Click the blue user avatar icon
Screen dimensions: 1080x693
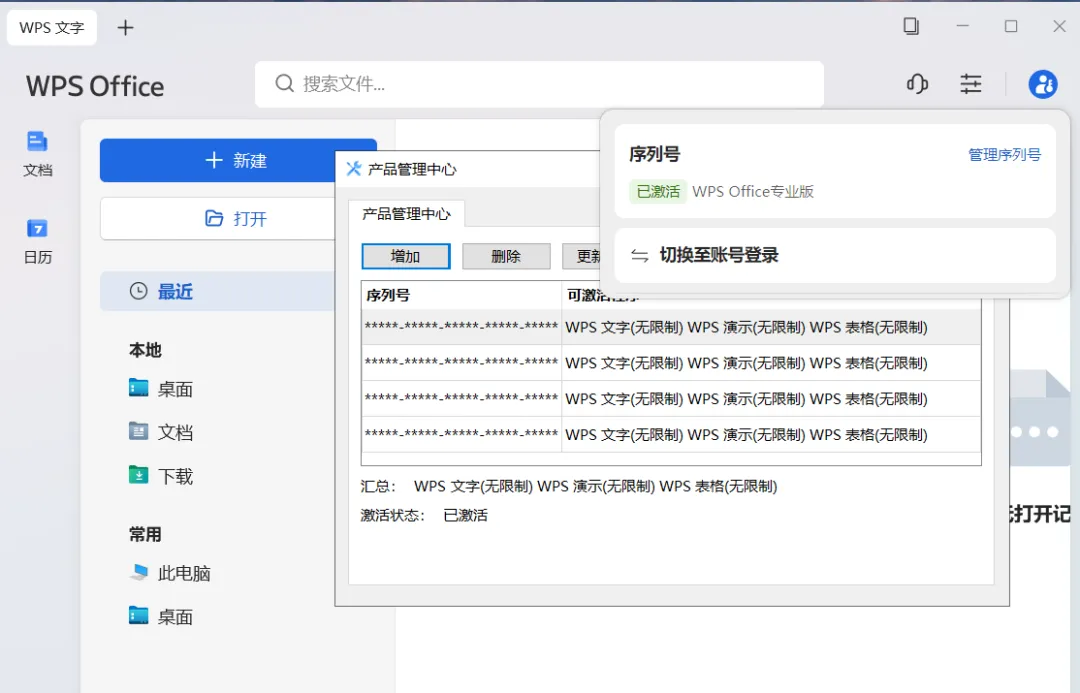coord(1043,84)
